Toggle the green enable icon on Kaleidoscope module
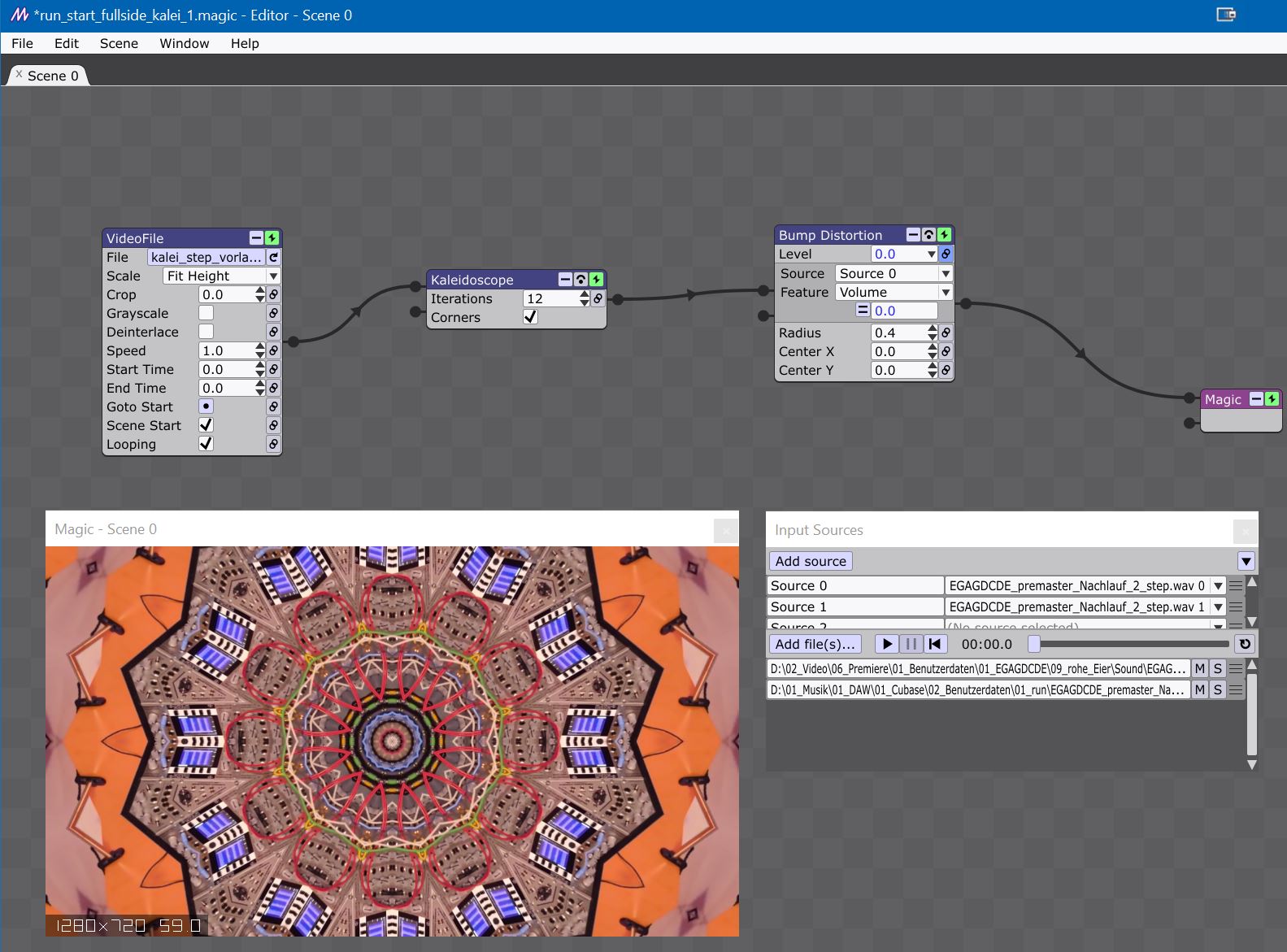1287x952 pixels. click(596, 280)
